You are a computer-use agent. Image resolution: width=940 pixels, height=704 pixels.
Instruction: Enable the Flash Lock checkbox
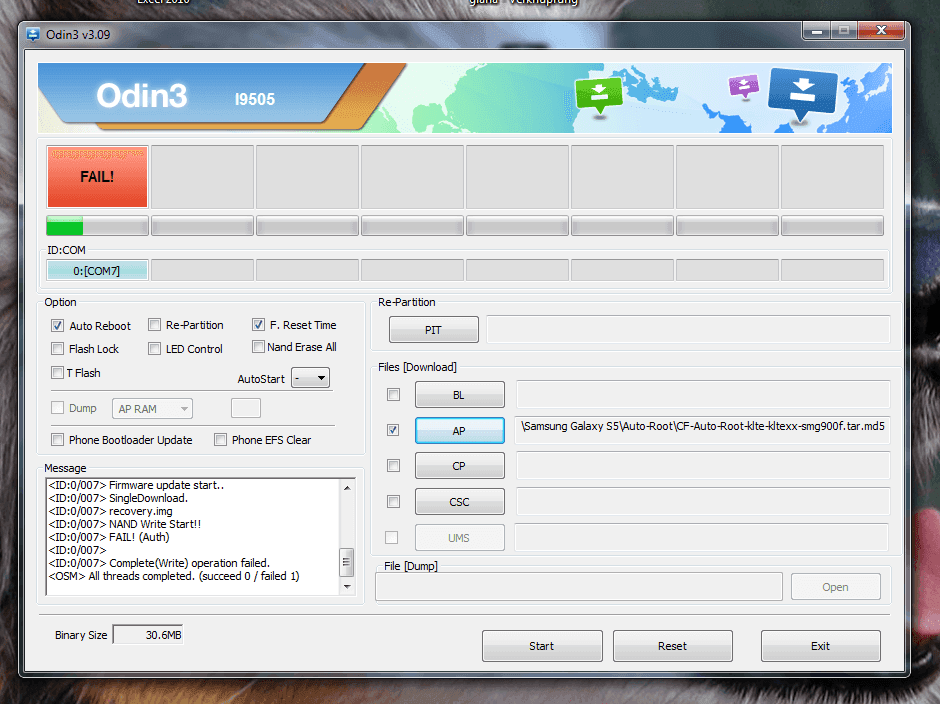[x=58, y=349]
